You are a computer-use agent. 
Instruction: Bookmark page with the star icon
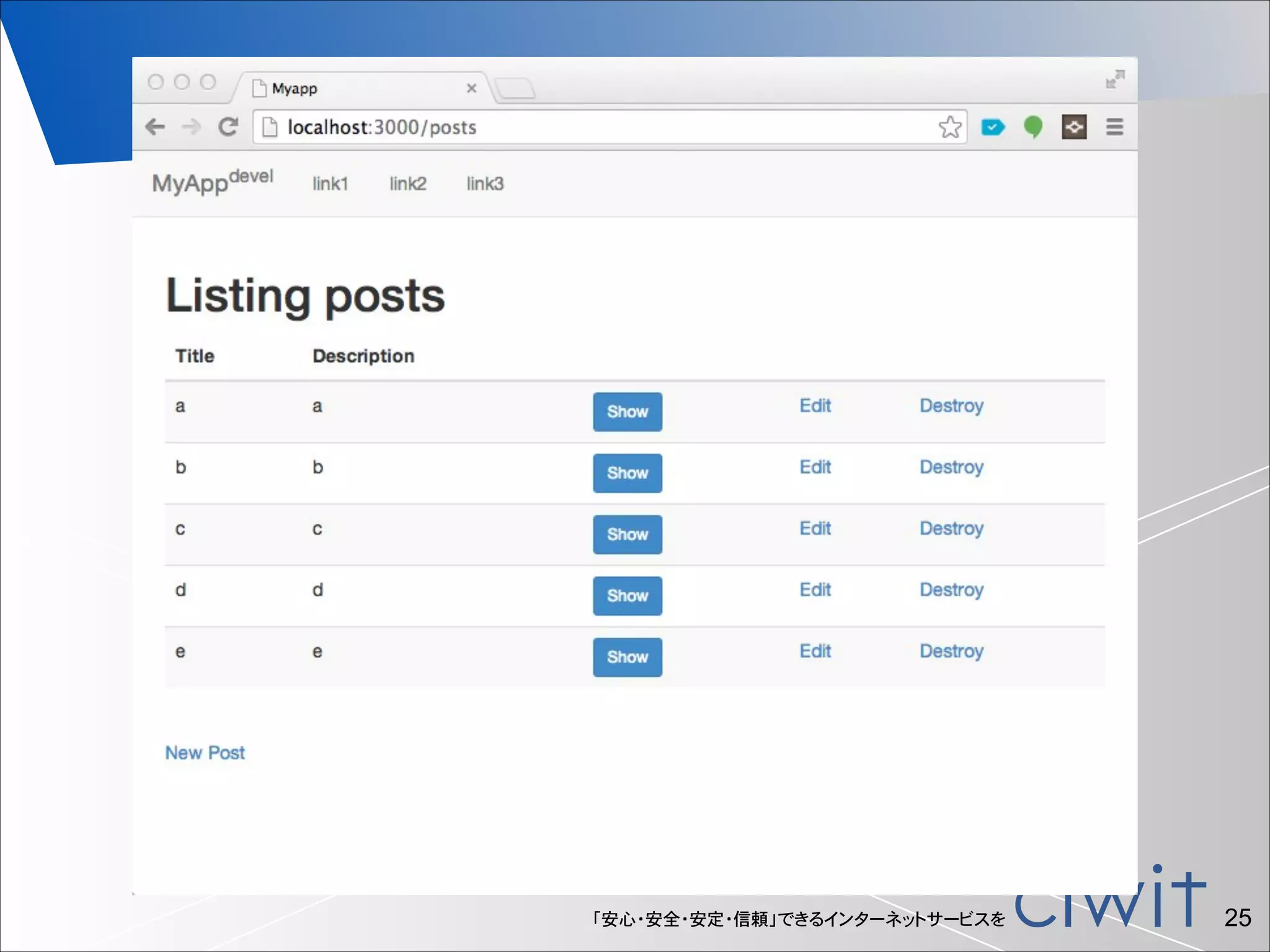949,127
